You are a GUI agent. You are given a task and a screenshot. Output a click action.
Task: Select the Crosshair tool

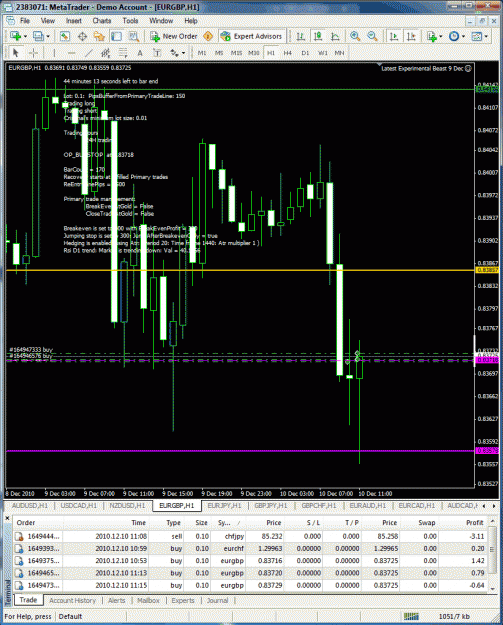pyautogui.click(x=33, y=53)
